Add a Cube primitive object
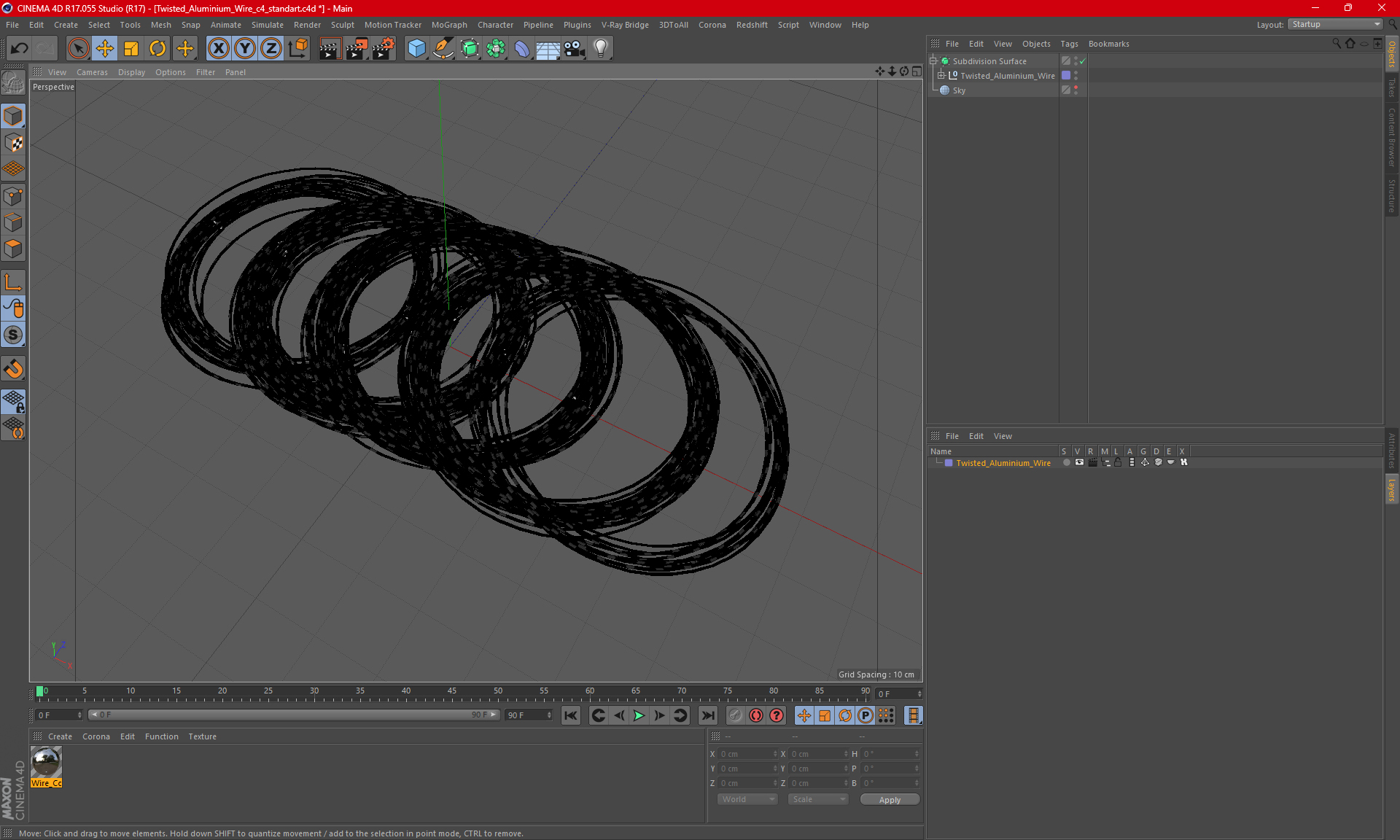1400x840 pixels. click(x=416, y=49)
